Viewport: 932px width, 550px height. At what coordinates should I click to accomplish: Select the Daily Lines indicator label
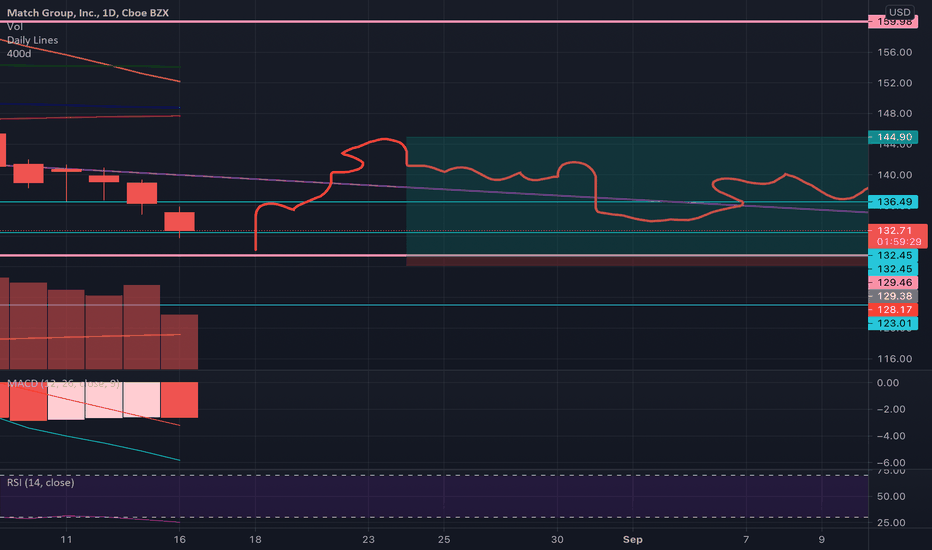(33, 40)
